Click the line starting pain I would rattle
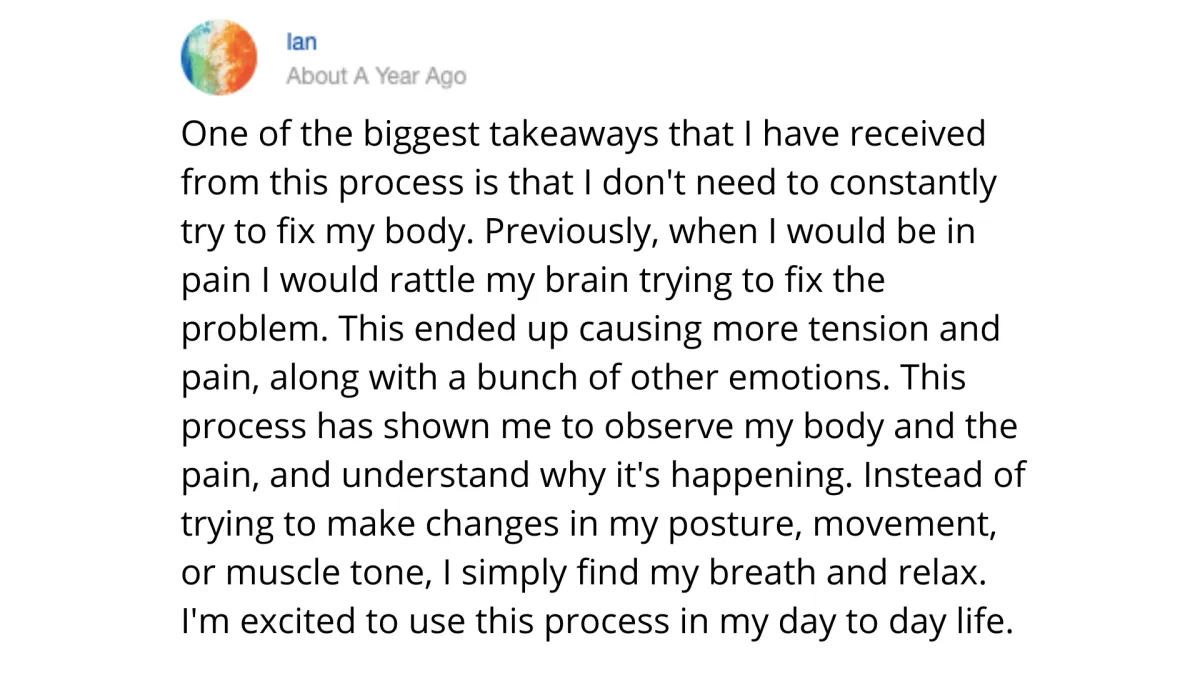The image size is (1200, 675). click(533, 281)
